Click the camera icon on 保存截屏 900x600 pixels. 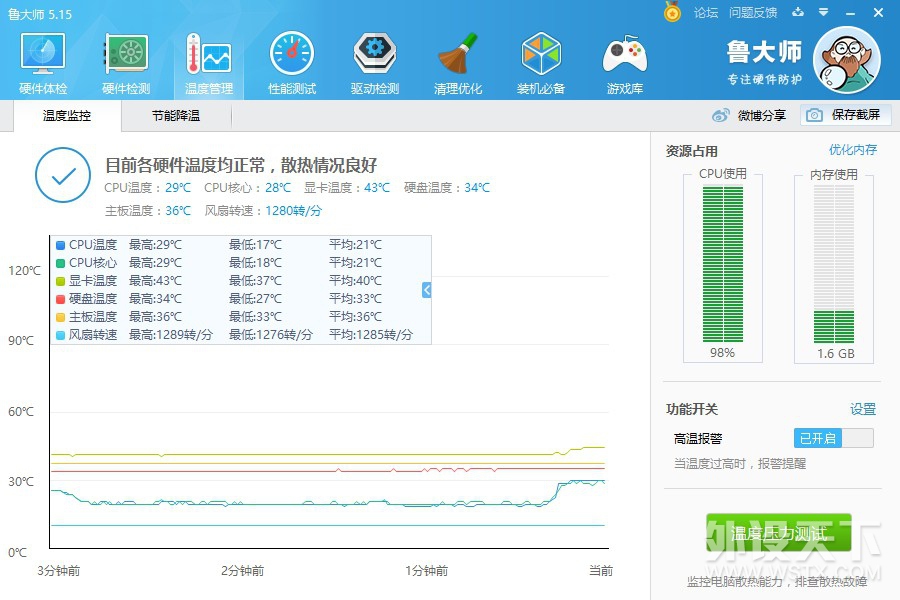coord(814,115)
